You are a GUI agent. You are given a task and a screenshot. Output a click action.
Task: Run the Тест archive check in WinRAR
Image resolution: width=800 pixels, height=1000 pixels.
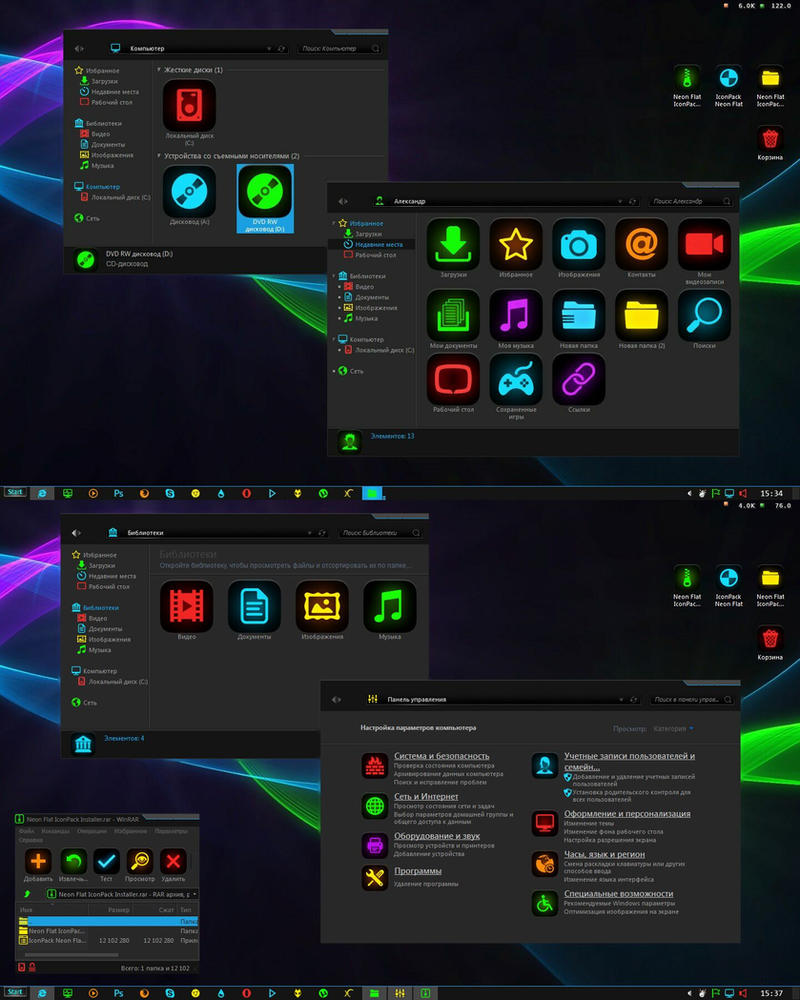[x=106, y=861]
